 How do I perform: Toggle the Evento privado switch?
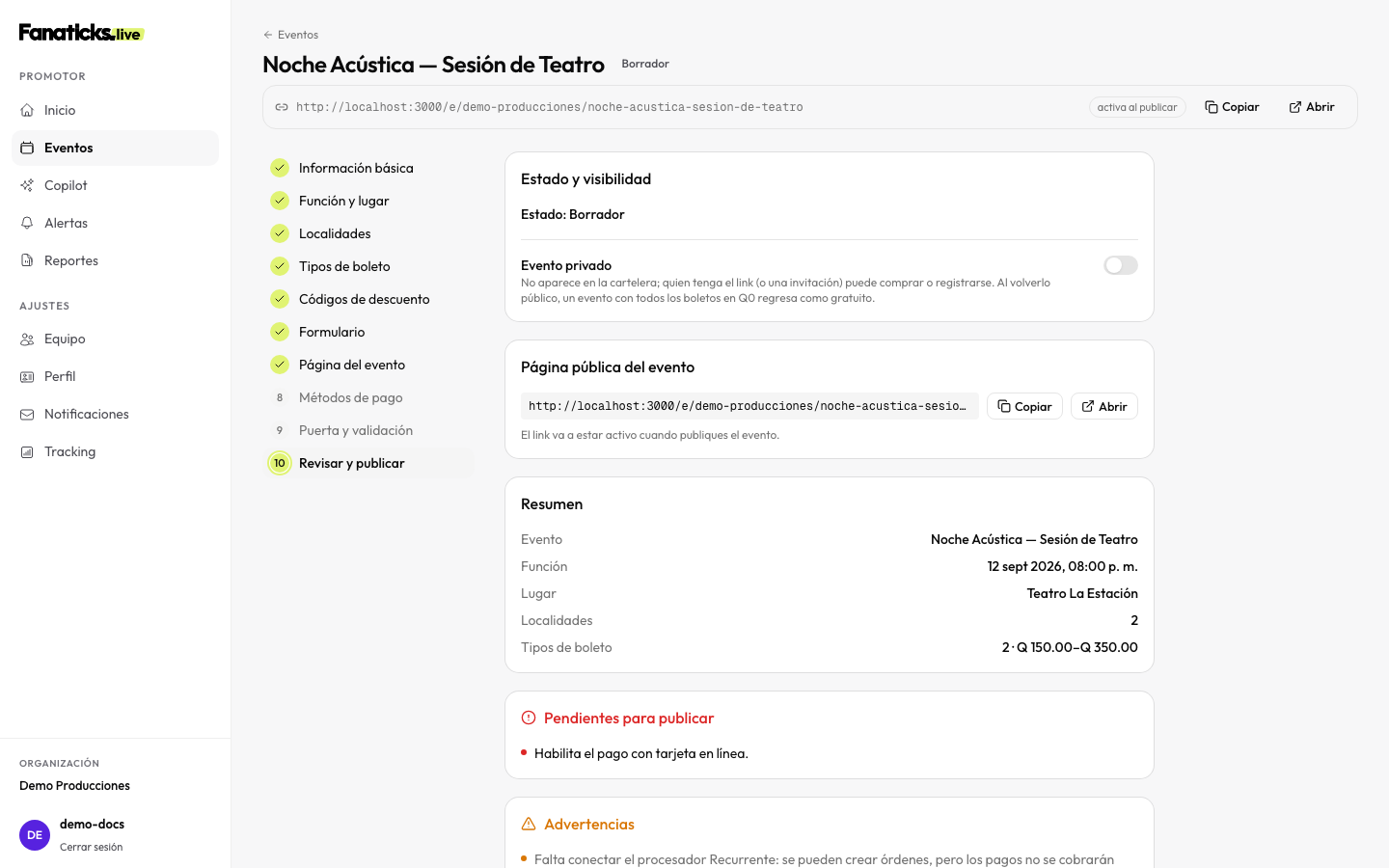click(x=1121, y=265)
